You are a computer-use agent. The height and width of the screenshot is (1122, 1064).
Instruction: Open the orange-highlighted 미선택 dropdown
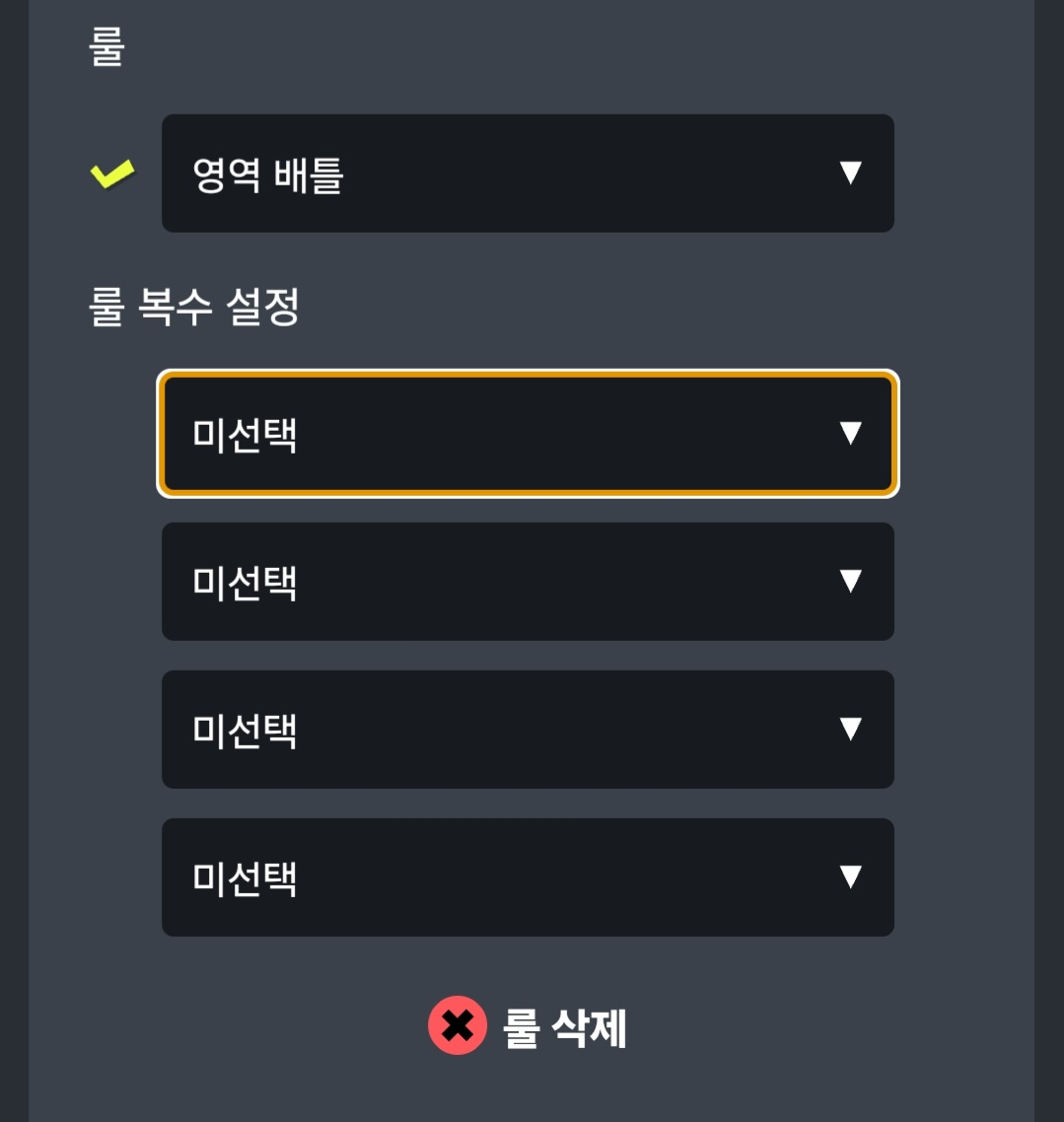[528, 434]
